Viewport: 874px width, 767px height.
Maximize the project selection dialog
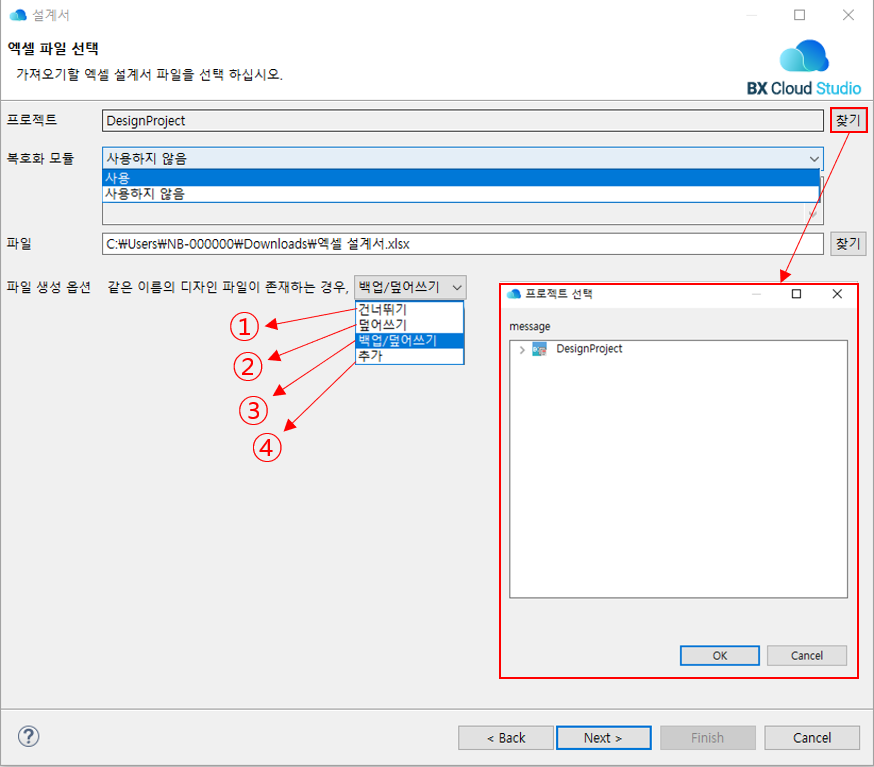coord(796,294)
